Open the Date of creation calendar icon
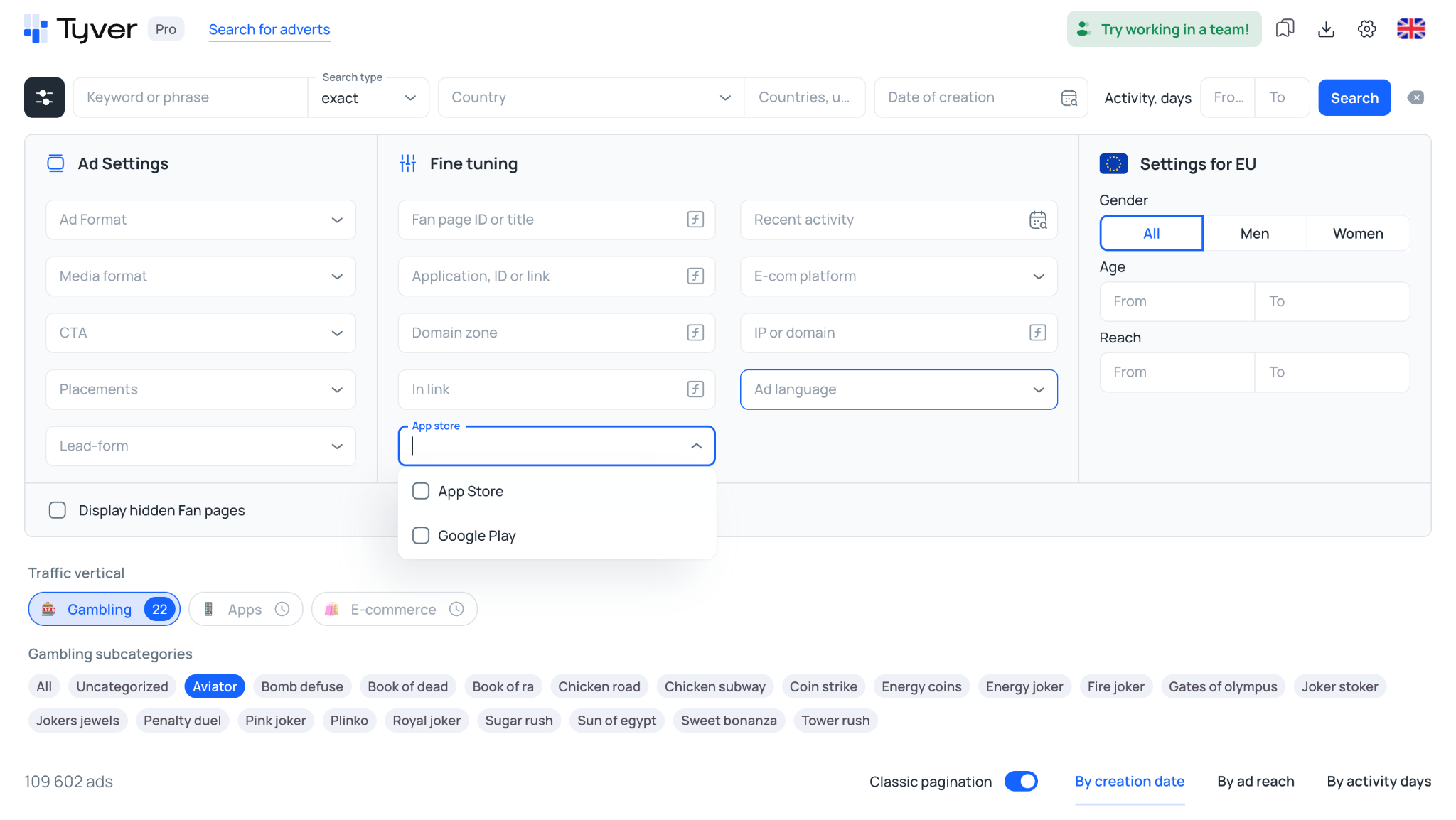1456x820 pixels. pyautogui.click(x=1069, y=97)
